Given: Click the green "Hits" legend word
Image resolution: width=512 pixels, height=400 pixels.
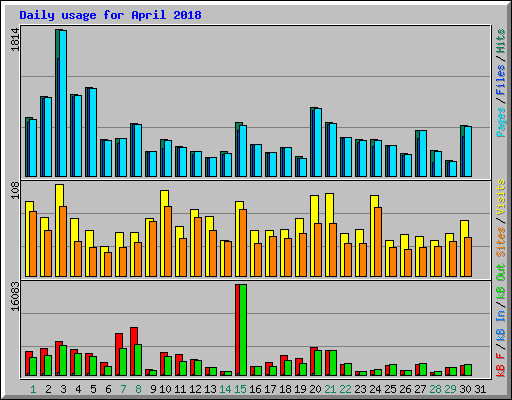Looking at the screenshot, I should 501,41.
